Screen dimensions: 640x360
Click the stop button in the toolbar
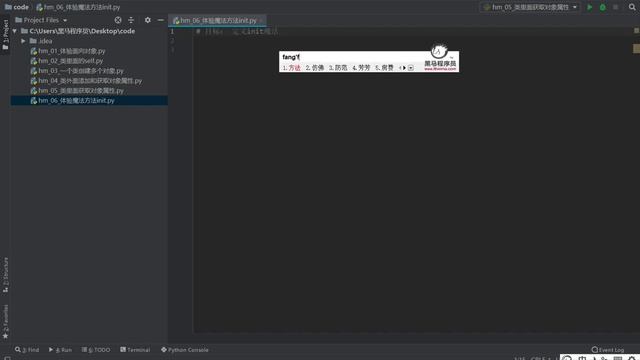click(616, 7)
